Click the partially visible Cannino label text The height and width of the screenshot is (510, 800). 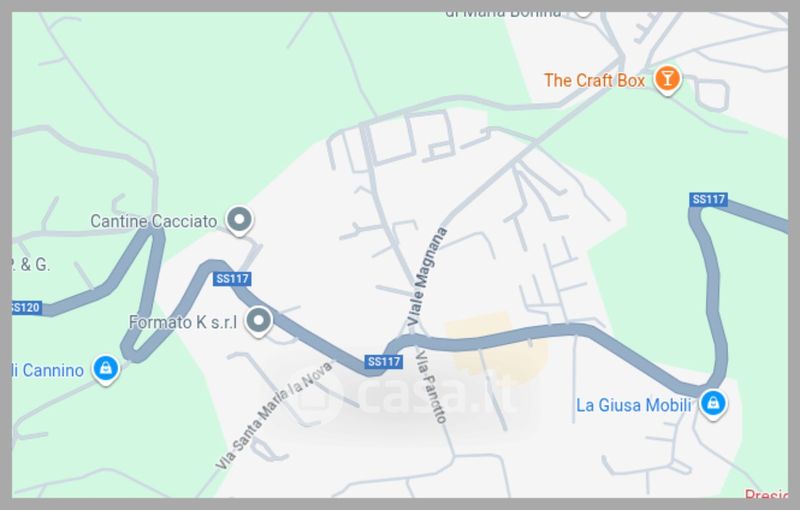coord(48,370)
